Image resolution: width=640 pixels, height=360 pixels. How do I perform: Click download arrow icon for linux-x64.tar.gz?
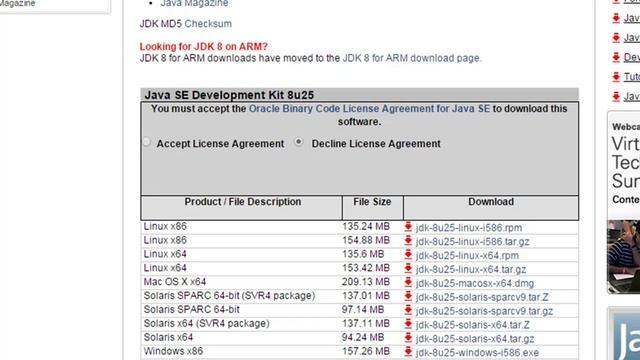coord(408,269)
